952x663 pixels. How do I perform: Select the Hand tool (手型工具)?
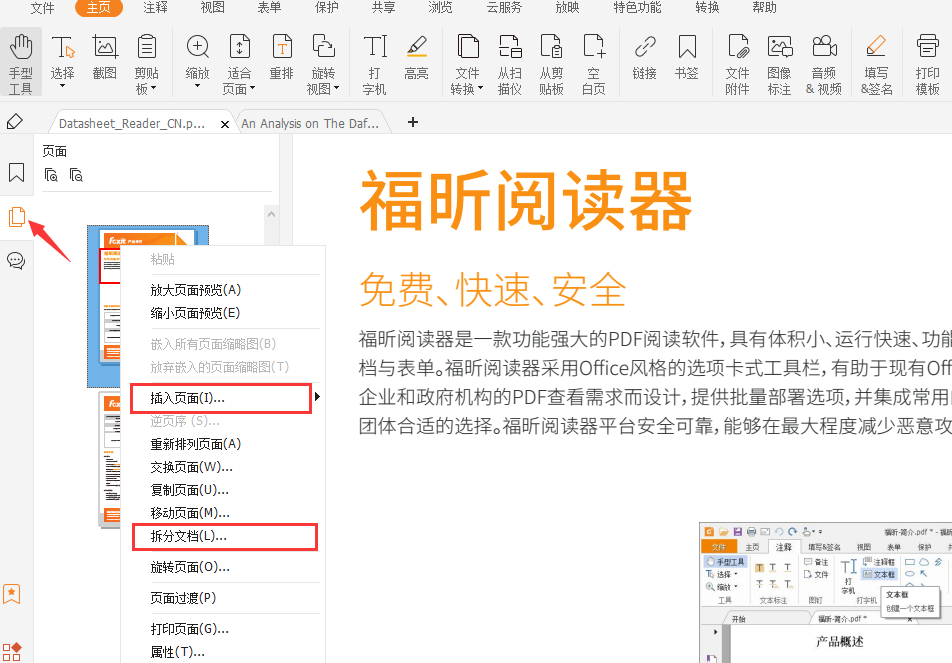20,61
